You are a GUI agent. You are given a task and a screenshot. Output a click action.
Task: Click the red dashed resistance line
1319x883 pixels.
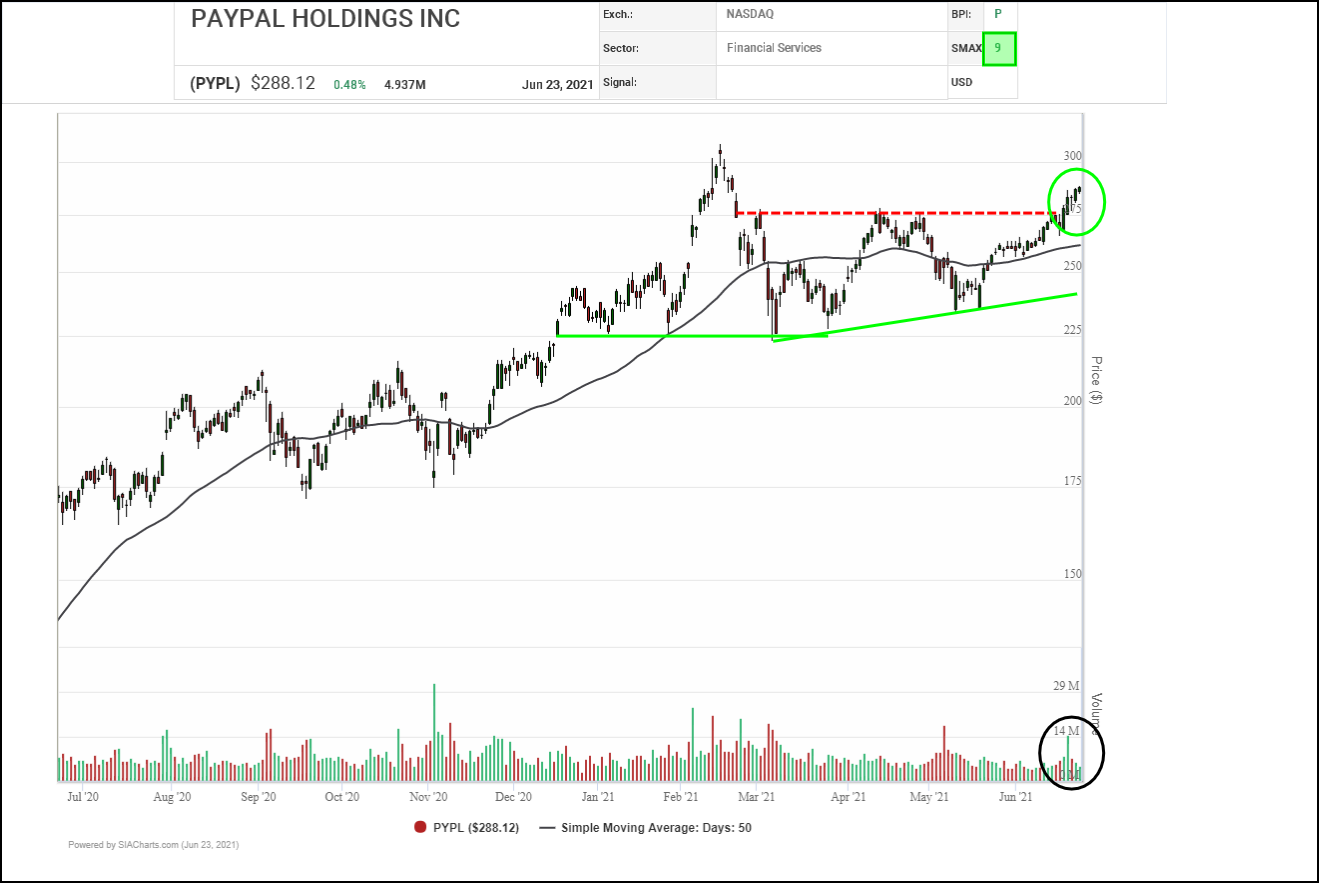900,212
